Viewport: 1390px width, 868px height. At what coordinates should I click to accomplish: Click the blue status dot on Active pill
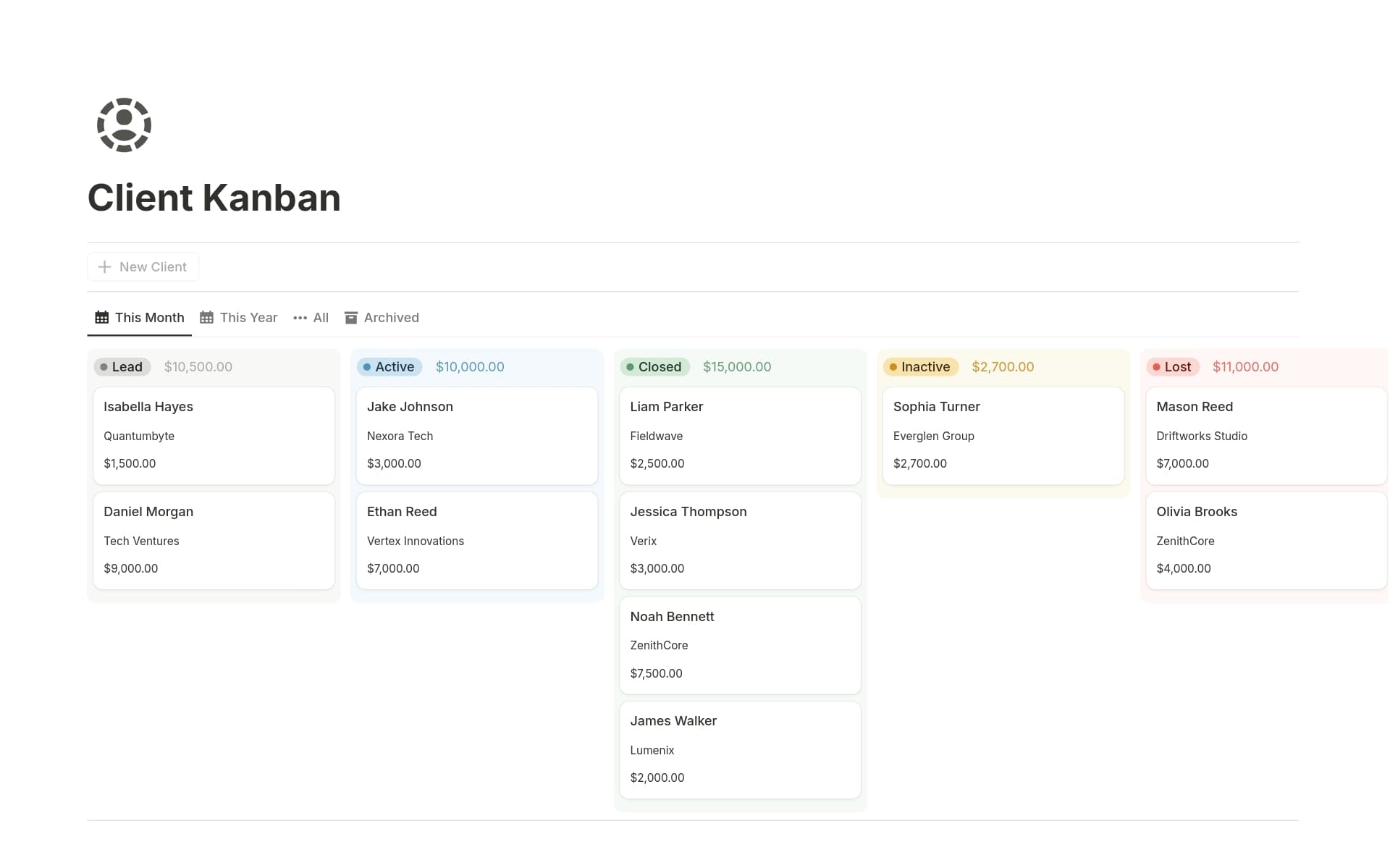click(369, 366)
